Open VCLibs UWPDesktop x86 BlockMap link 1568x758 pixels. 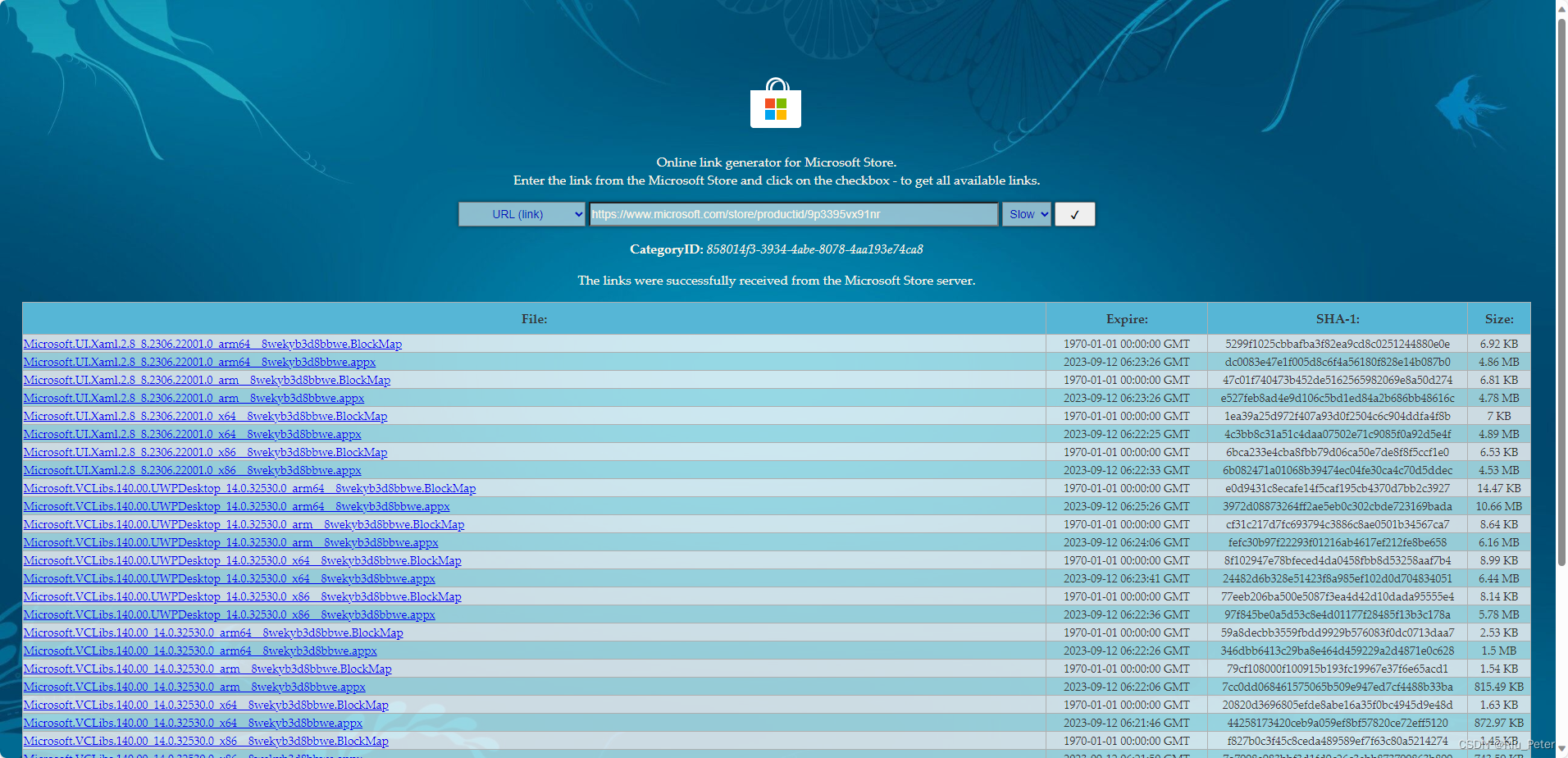242,596
